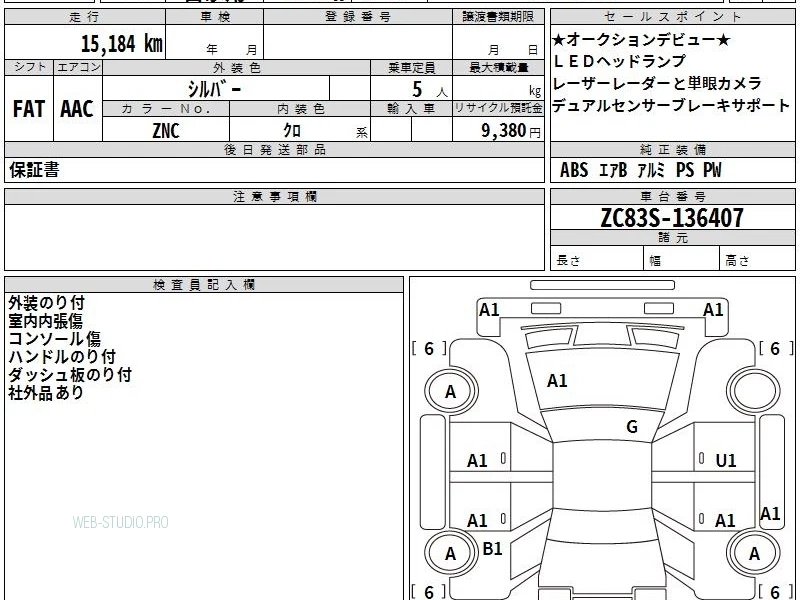
Task: Click the ★オークションデビュー★ line
Action: coord(642,40)
